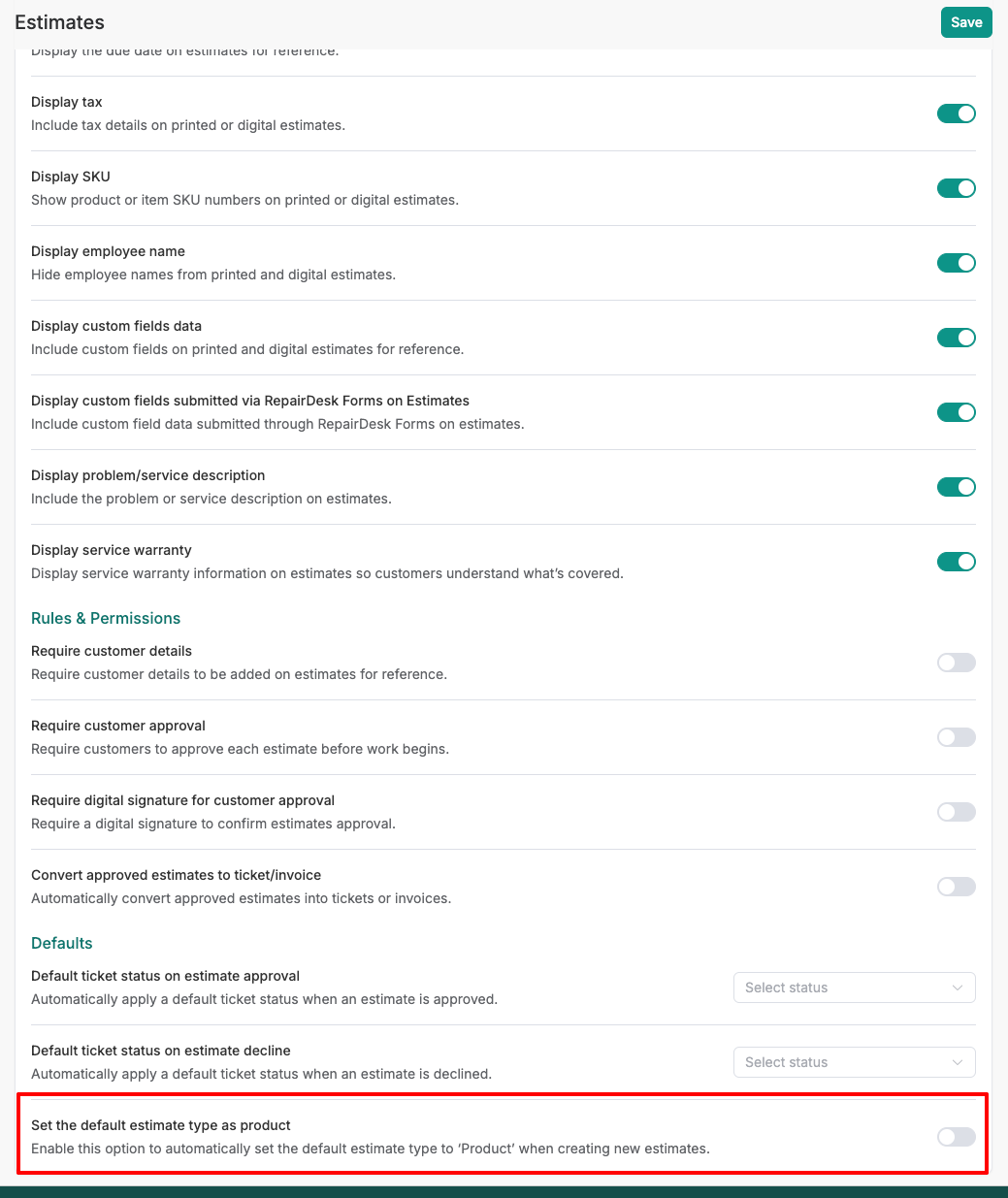Enable Require customer details
The image size is (1008, 1198).
point(956,663)
